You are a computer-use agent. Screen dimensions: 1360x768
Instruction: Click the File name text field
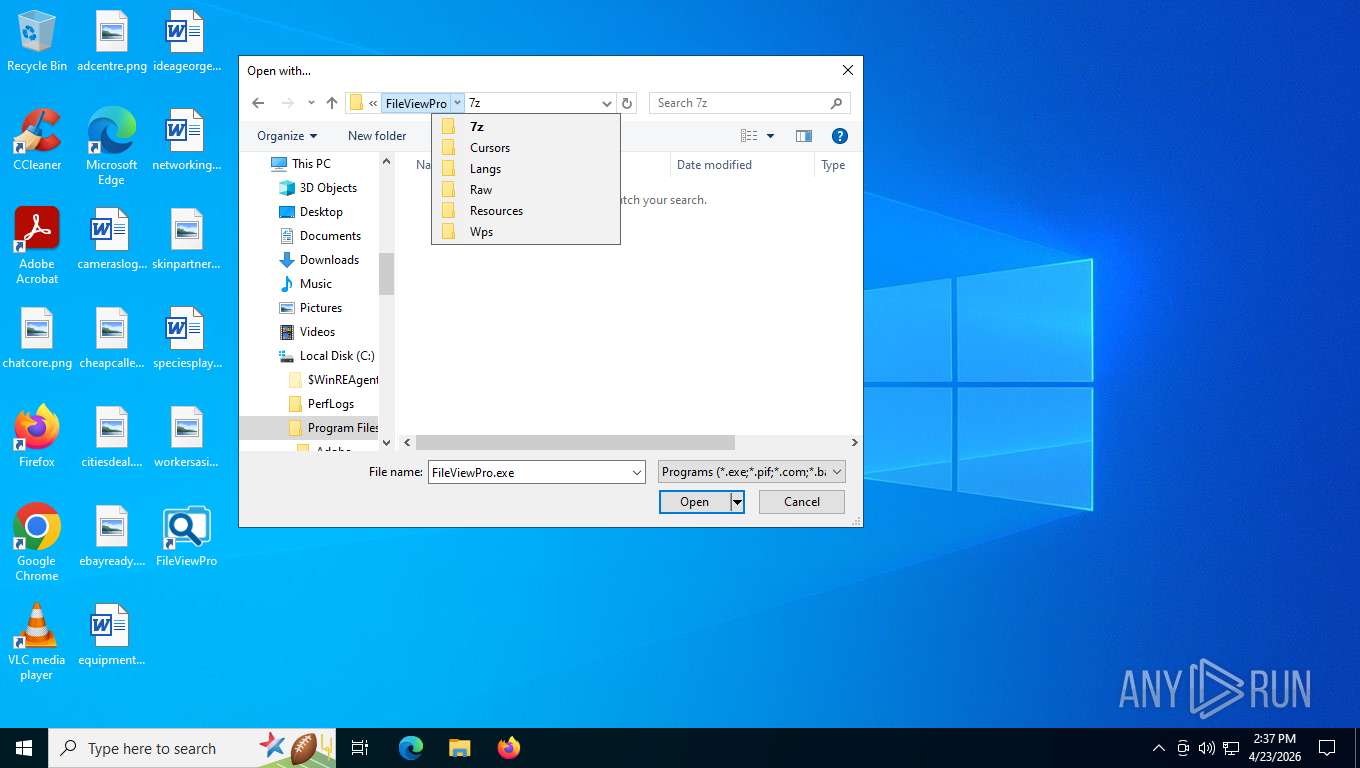(529, 472)
